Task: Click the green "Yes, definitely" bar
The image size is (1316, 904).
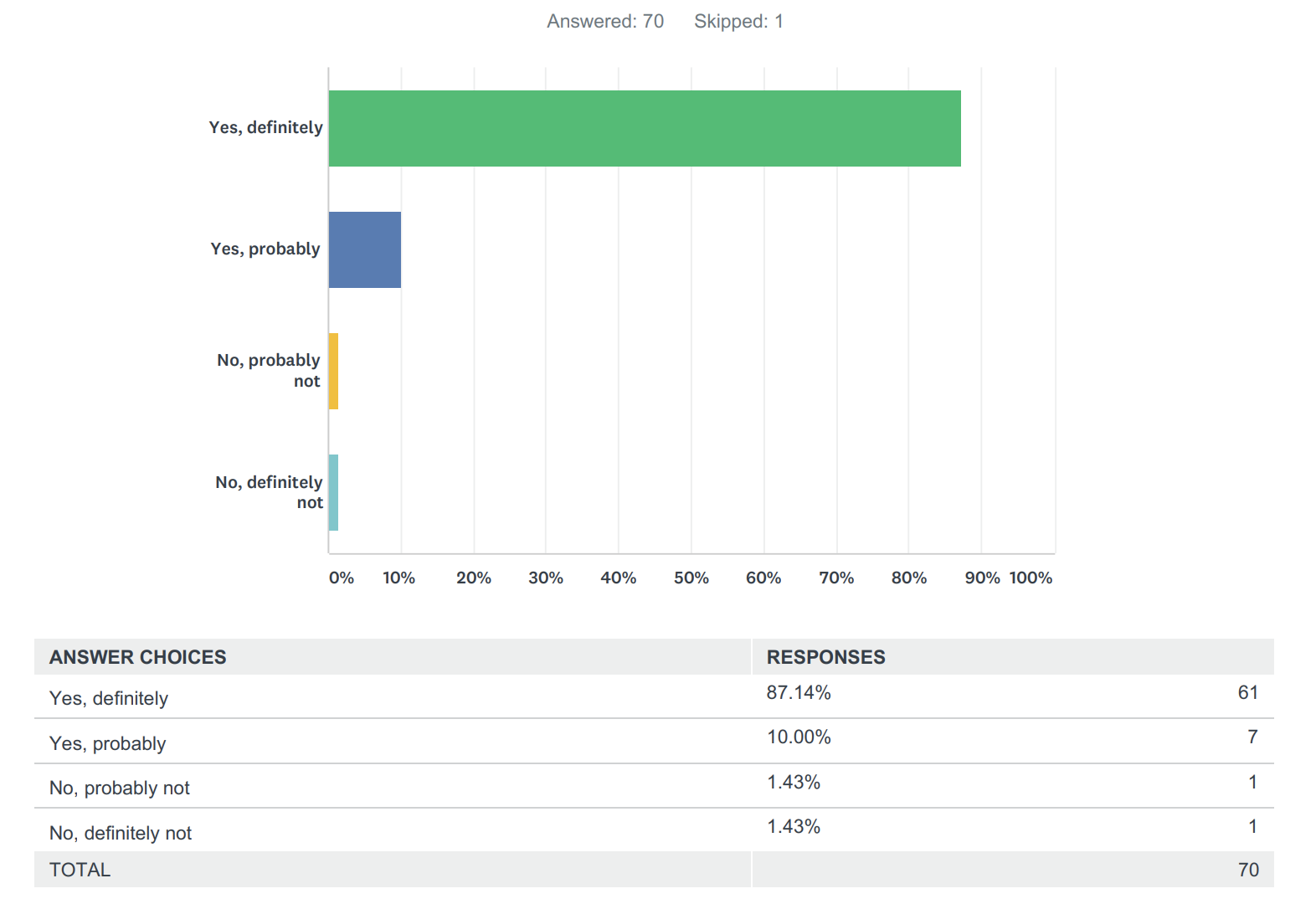Action: pyautogui.click(x=645, y=128)
